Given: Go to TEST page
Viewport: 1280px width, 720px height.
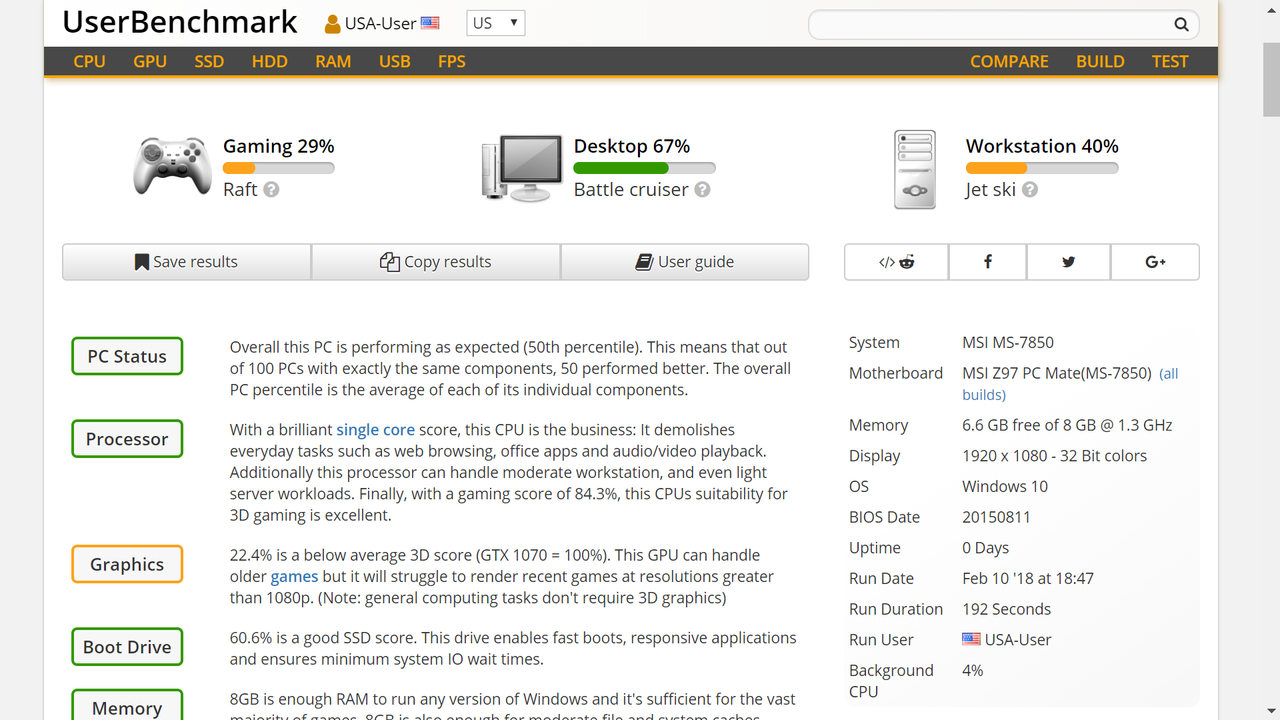Looking at the screenshot, I should click(1170, 61).
